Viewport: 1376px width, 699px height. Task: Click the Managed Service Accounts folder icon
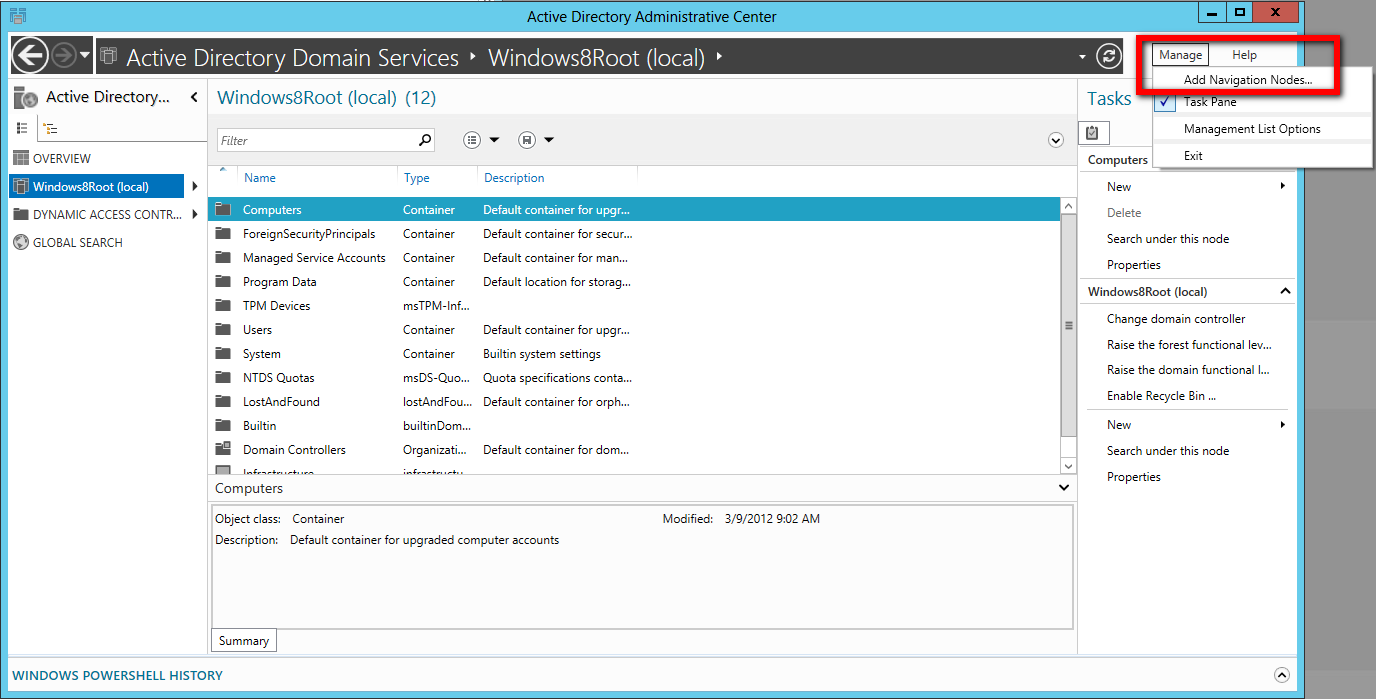[x=224, y=258]
